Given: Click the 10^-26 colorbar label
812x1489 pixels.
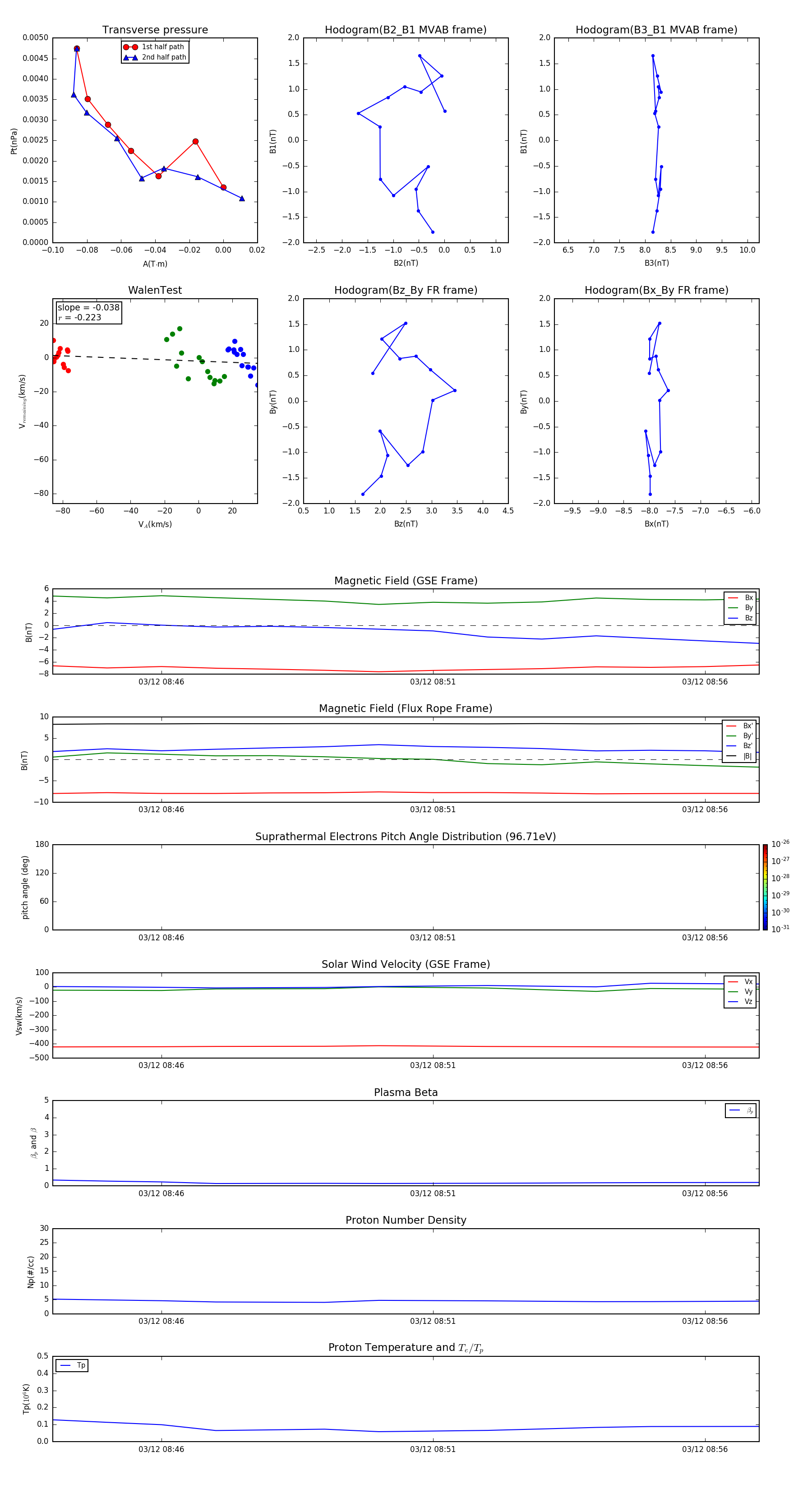Looking at the screenshot, I should [x=780, y=844].
